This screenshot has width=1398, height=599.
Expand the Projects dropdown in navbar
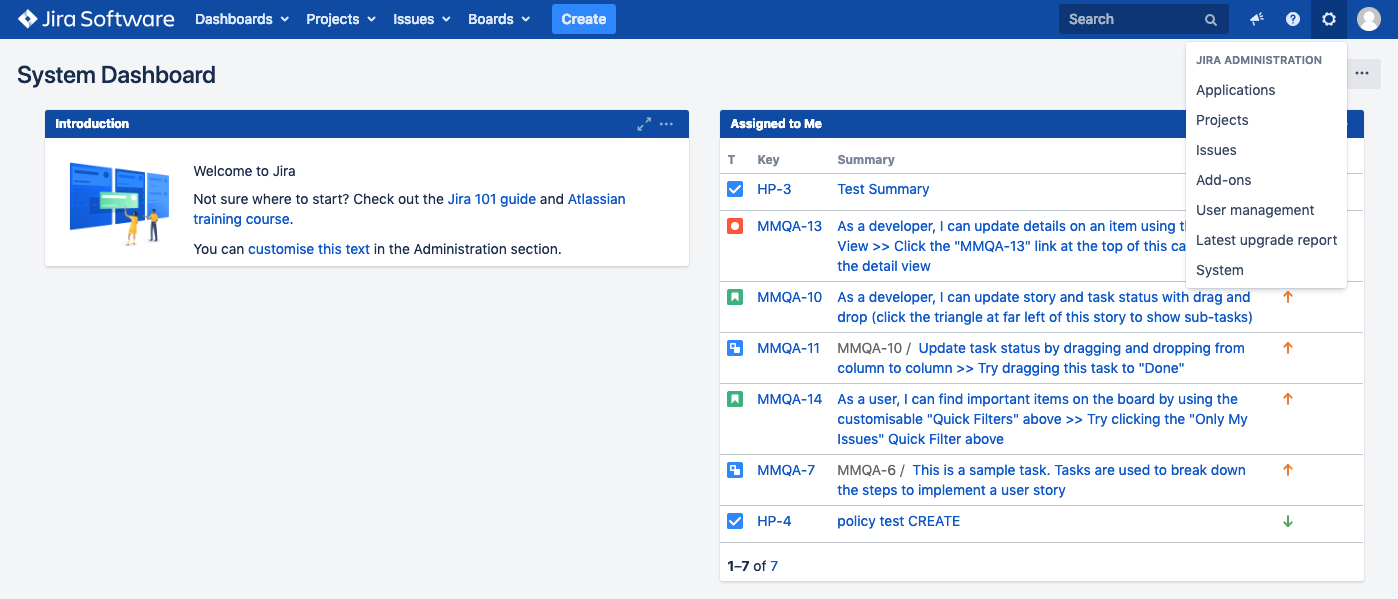point(341,19)
